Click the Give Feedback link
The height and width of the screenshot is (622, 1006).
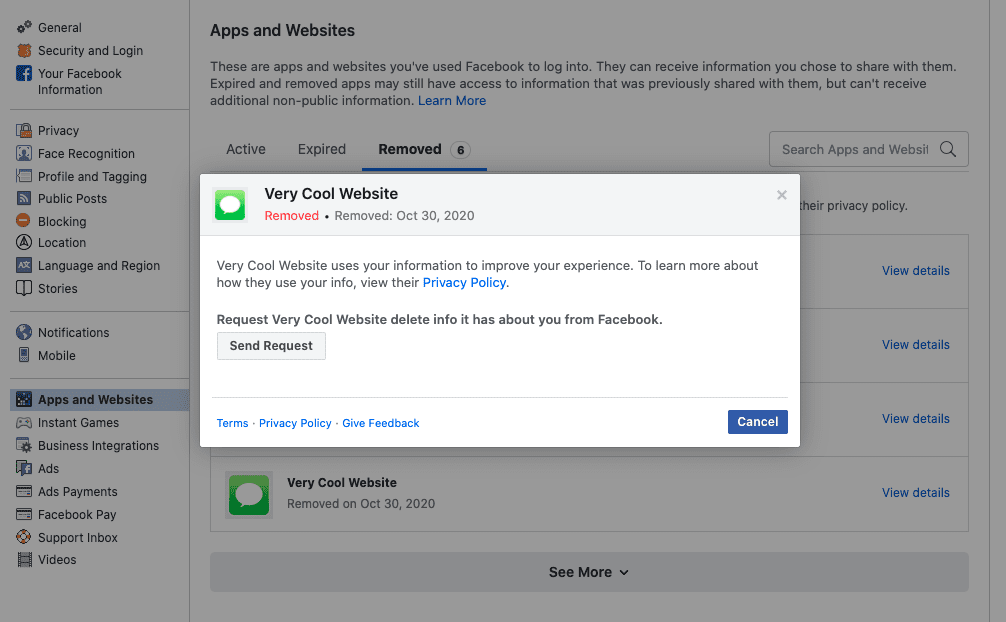(x=381, y=423)
